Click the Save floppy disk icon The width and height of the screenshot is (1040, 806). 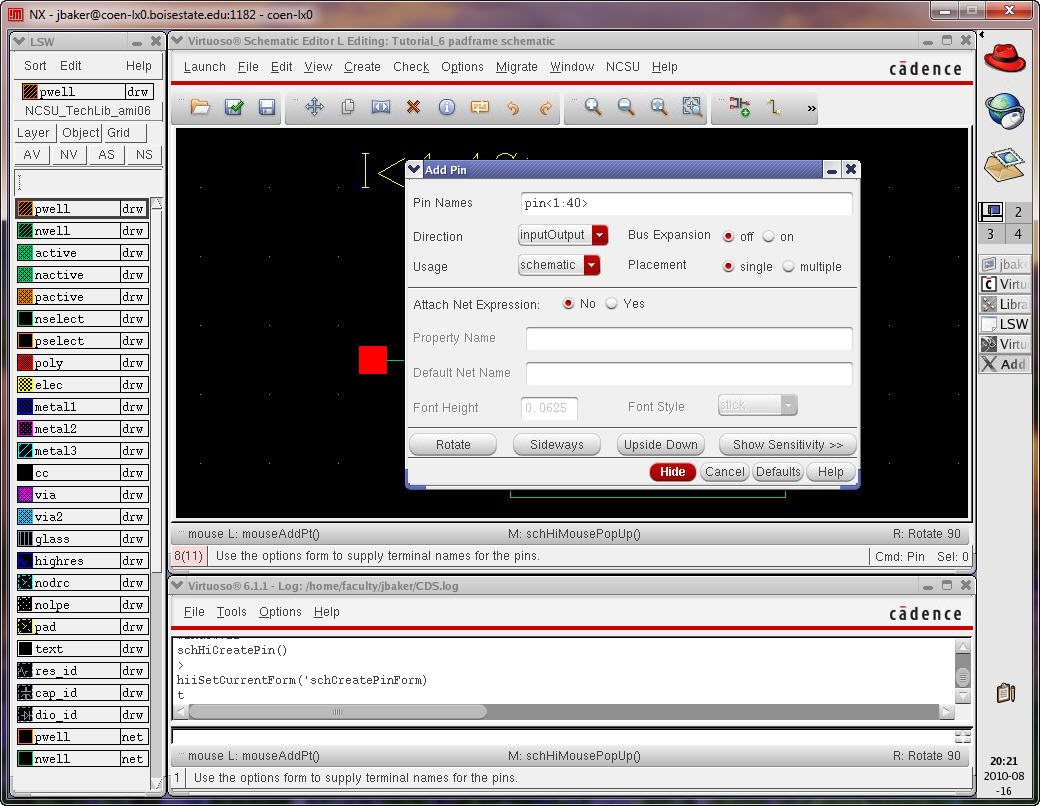click(x=267, y=107)
